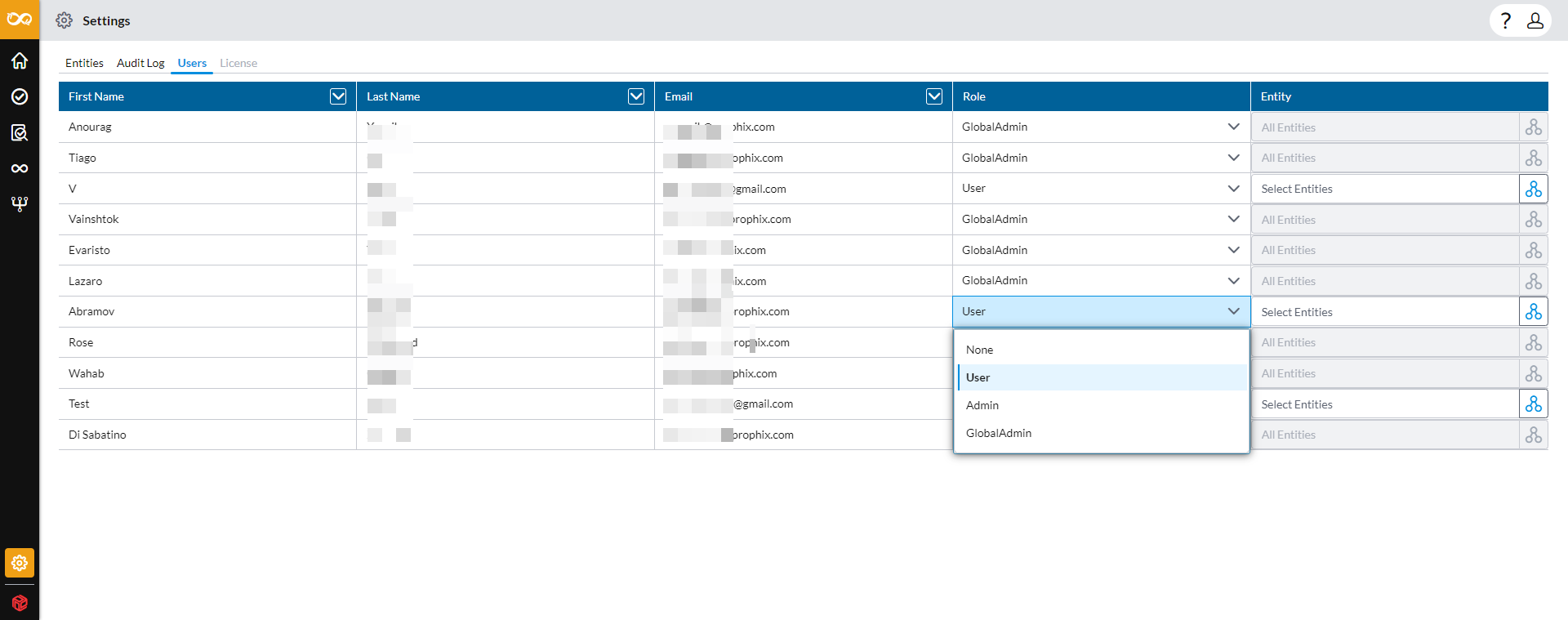The height and width of the screenshot is (620, 1568).
Task: Open Last Name column filter dropdown
Action: 636,96
